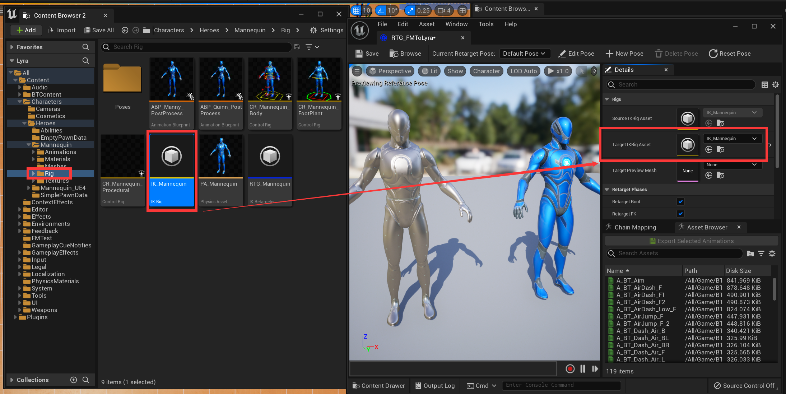Open Details panel property matrix grid icon
This screenshot has width=786, height=394.
[764, 85]
